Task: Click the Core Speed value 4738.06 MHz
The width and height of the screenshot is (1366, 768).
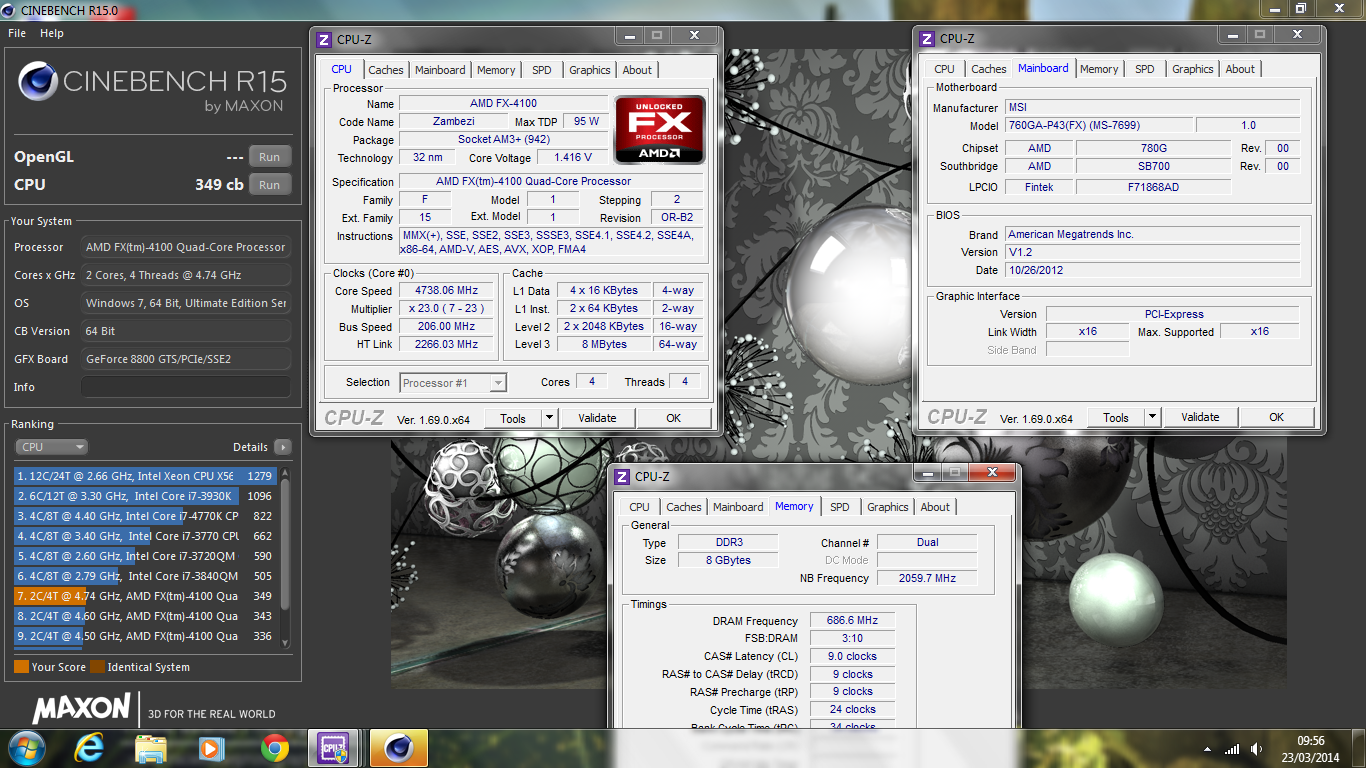Action: (x=446, y=291)
